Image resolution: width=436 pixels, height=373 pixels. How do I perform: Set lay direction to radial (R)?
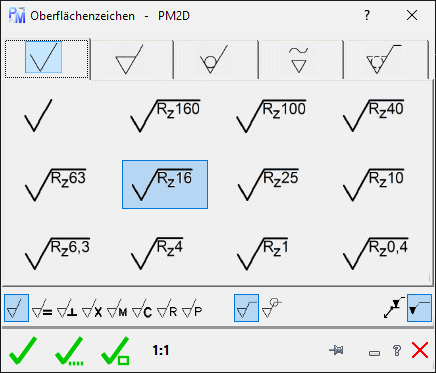click(167, 308)
